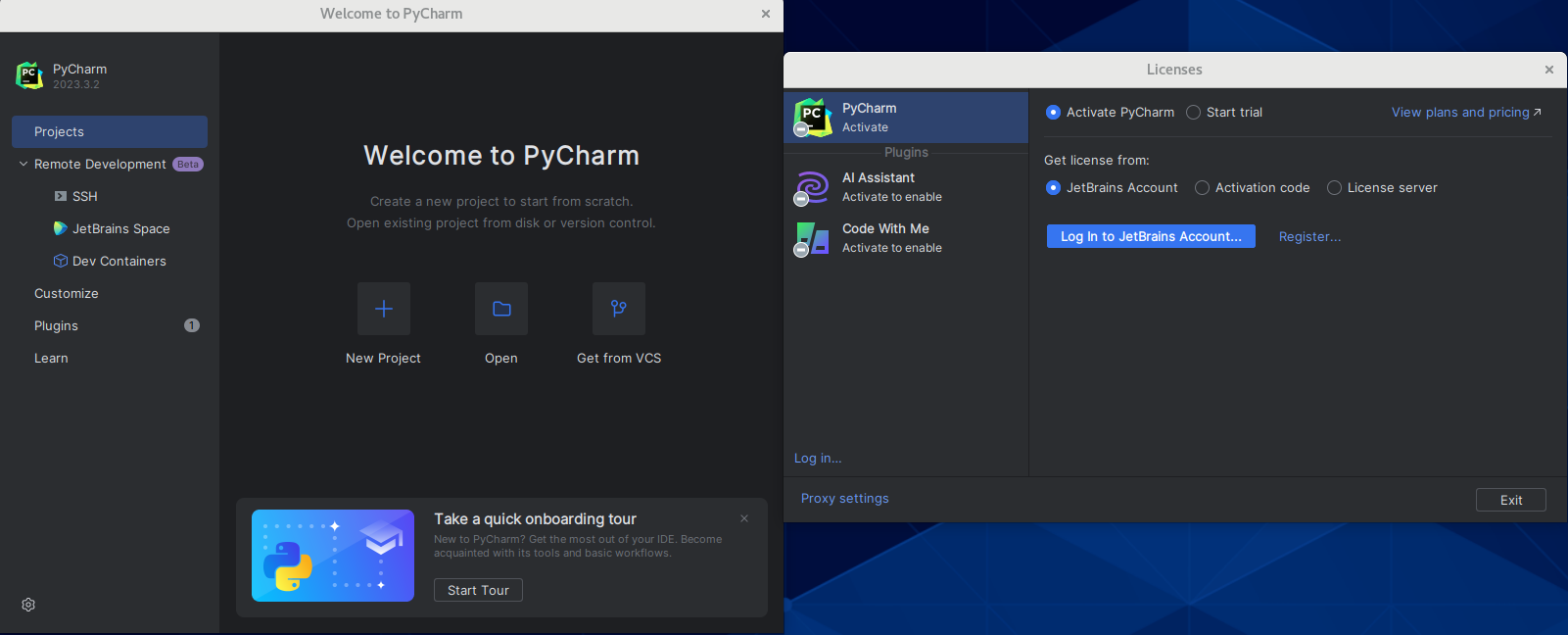Click the AI Assistant spiral icon
Screen dimensions: 1568x635
tap(812, 187)
